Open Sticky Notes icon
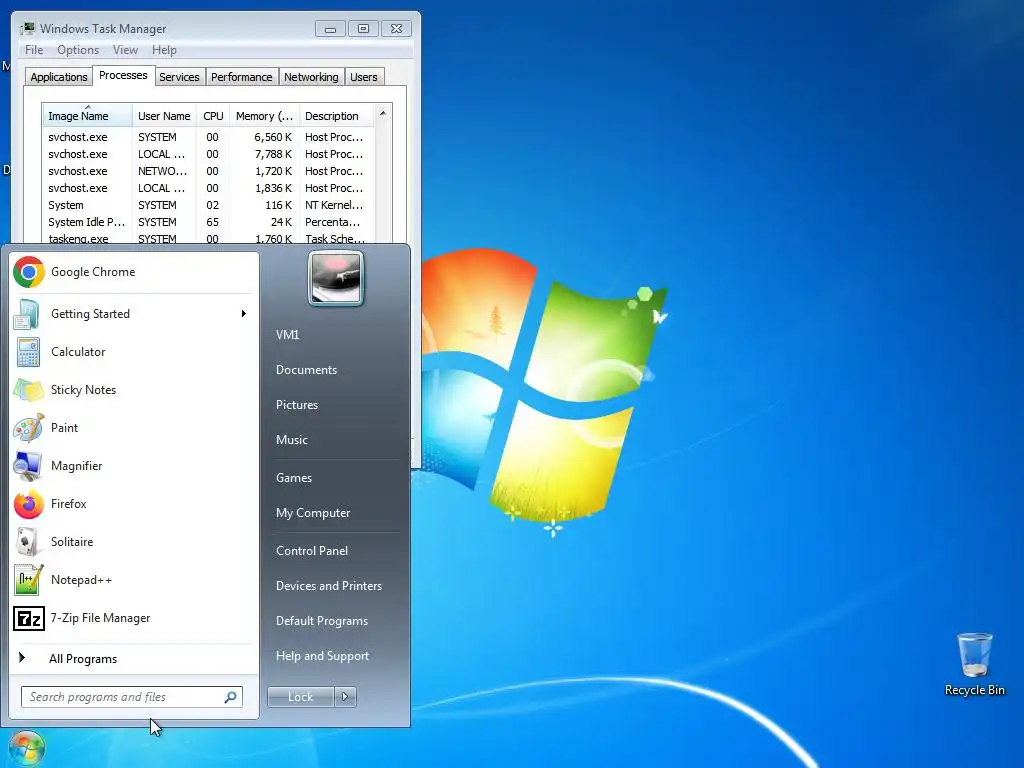 [x=28, y=390]
